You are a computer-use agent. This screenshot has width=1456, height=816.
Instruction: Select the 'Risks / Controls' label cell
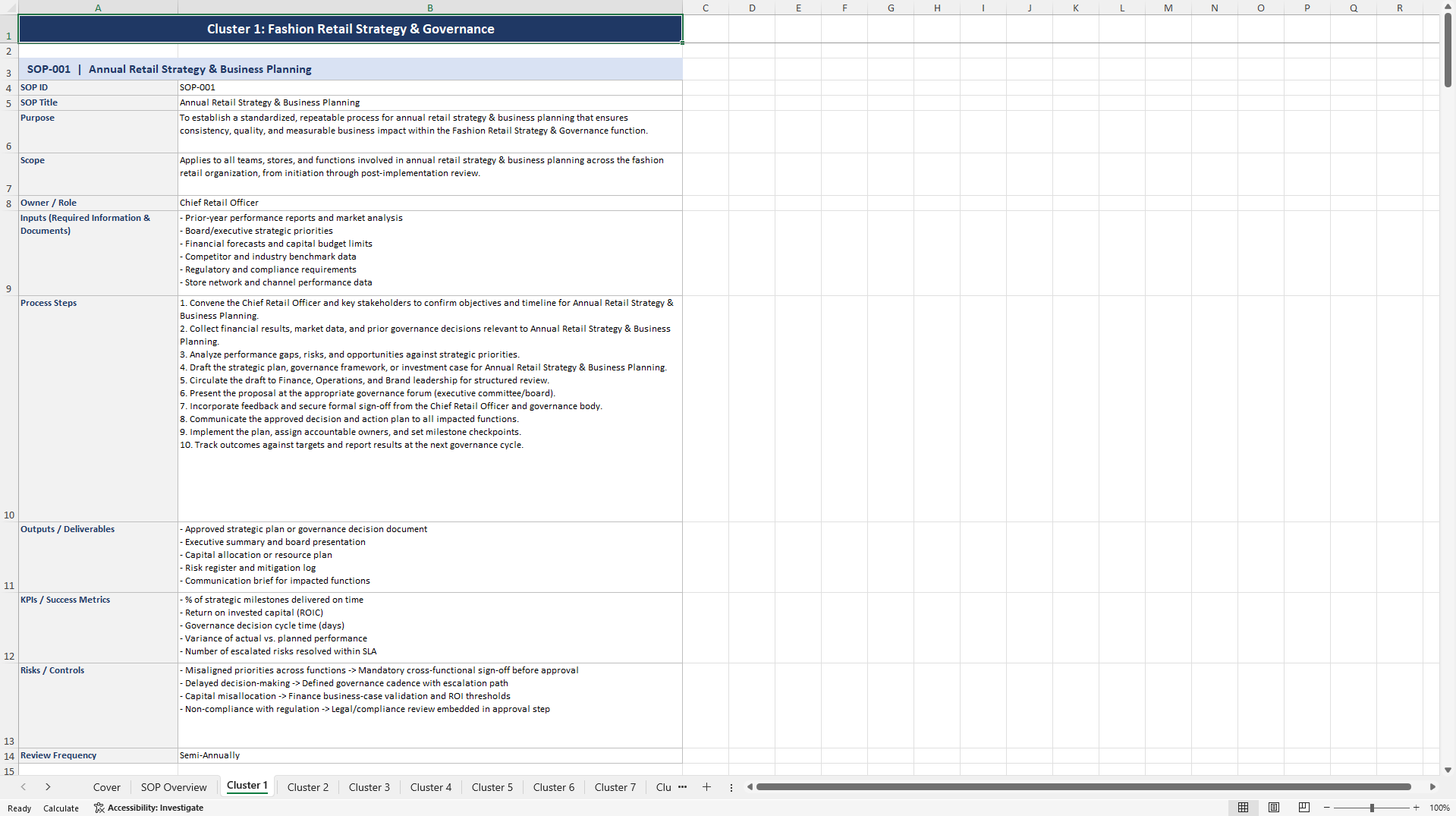[x=98, y=706]
